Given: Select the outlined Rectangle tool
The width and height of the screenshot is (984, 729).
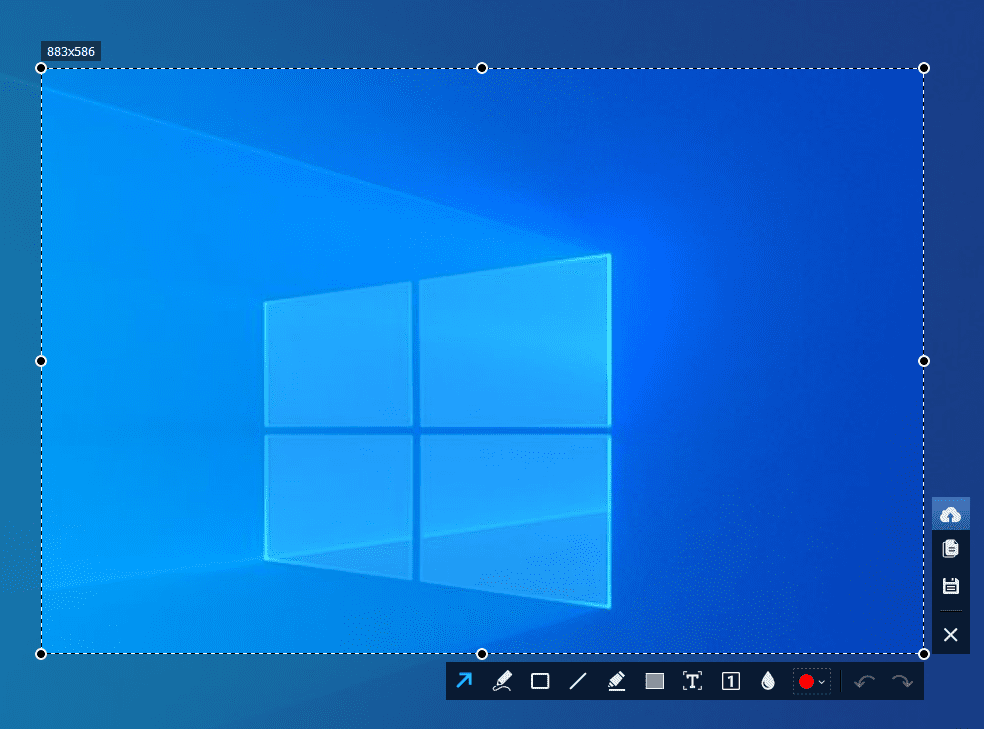Looking at the screenshot, I should [x=540, y=681].
